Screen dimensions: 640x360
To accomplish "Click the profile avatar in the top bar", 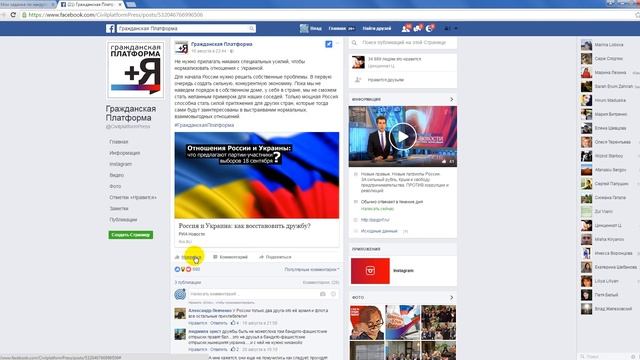I will click(x=304, y=29).
